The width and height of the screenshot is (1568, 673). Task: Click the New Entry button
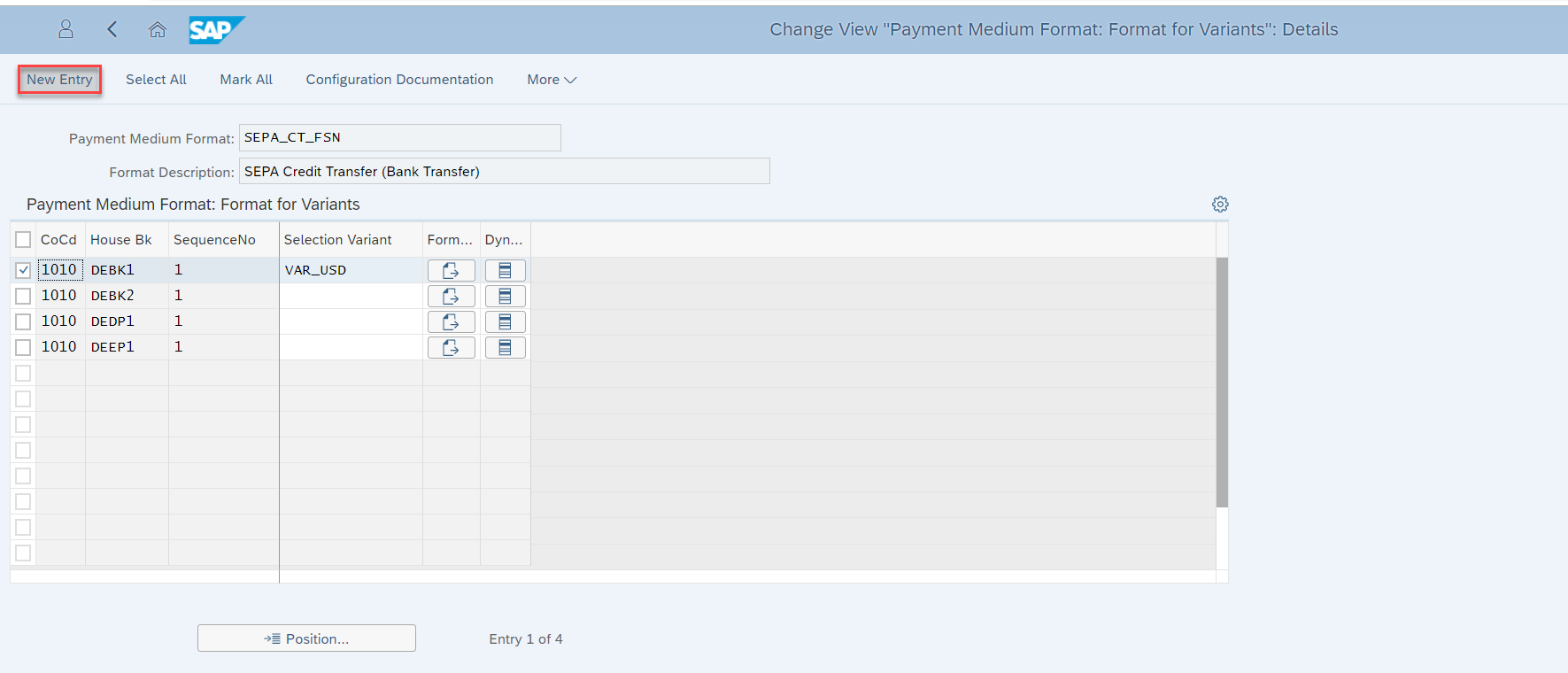(59, 80)
